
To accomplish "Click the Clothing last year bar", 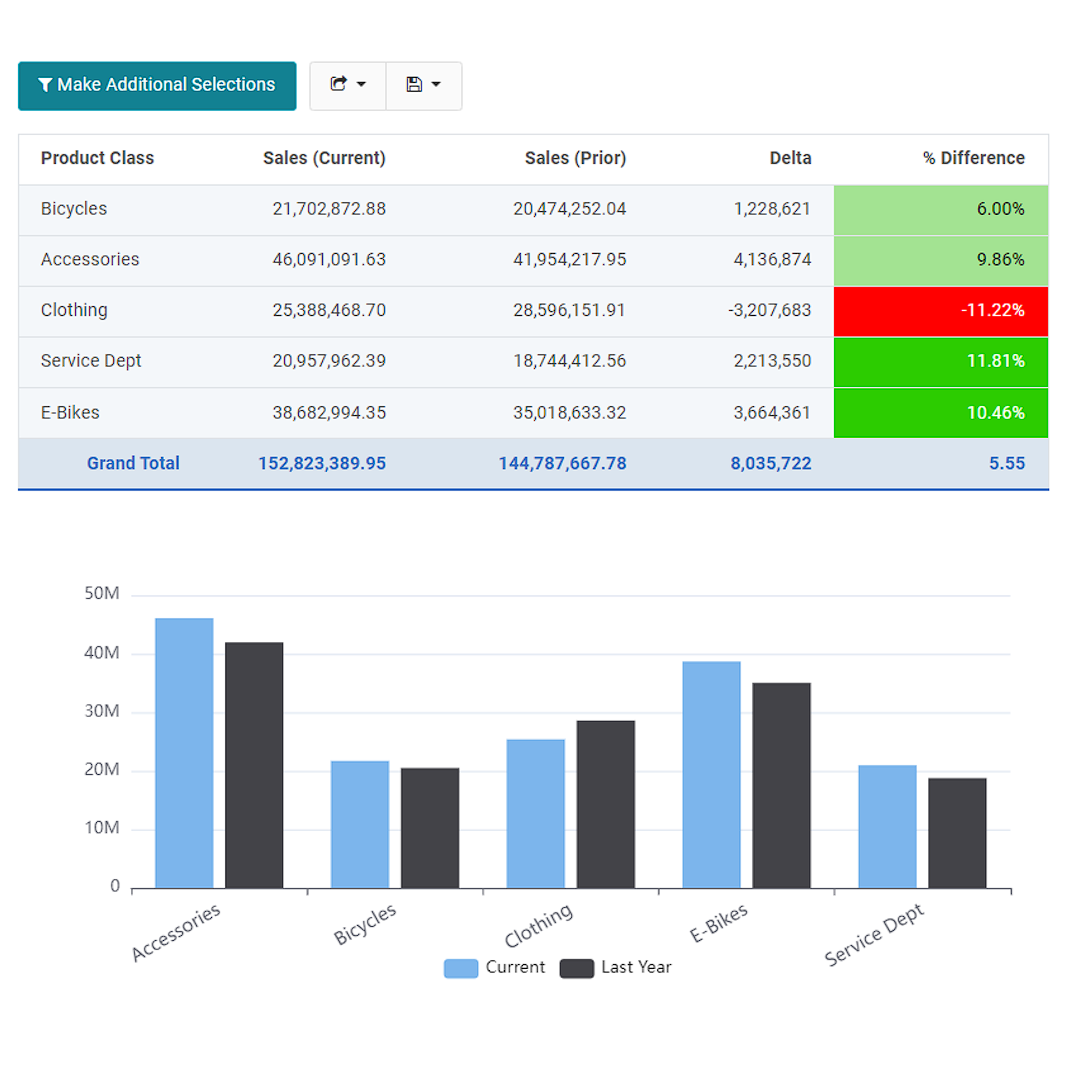I will coord(605,804).
